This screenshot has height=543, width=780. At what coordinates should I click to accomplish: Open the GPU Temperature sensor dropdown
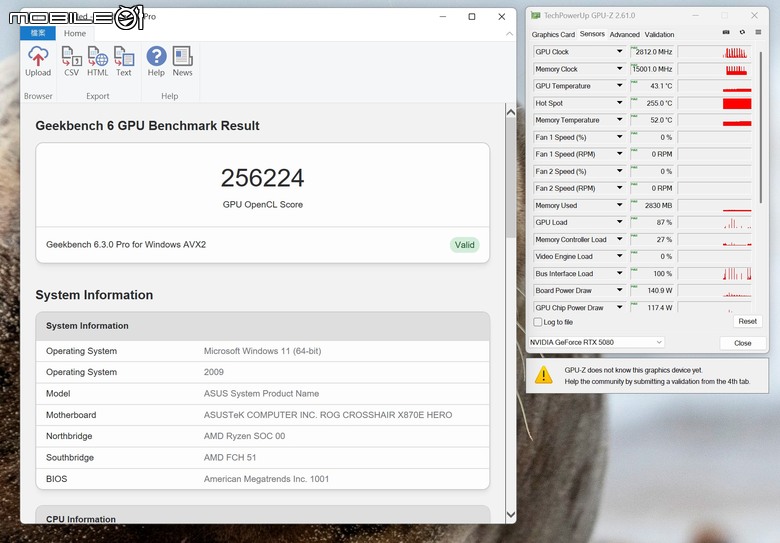coord(619,86)
